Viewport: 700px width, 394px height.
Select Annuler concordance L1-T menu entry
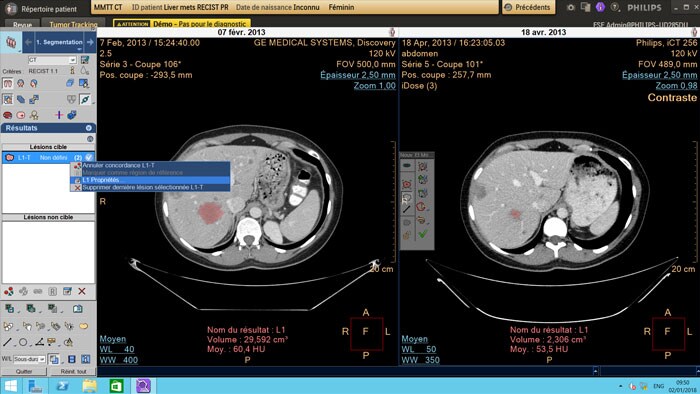(x=150, y=165)
